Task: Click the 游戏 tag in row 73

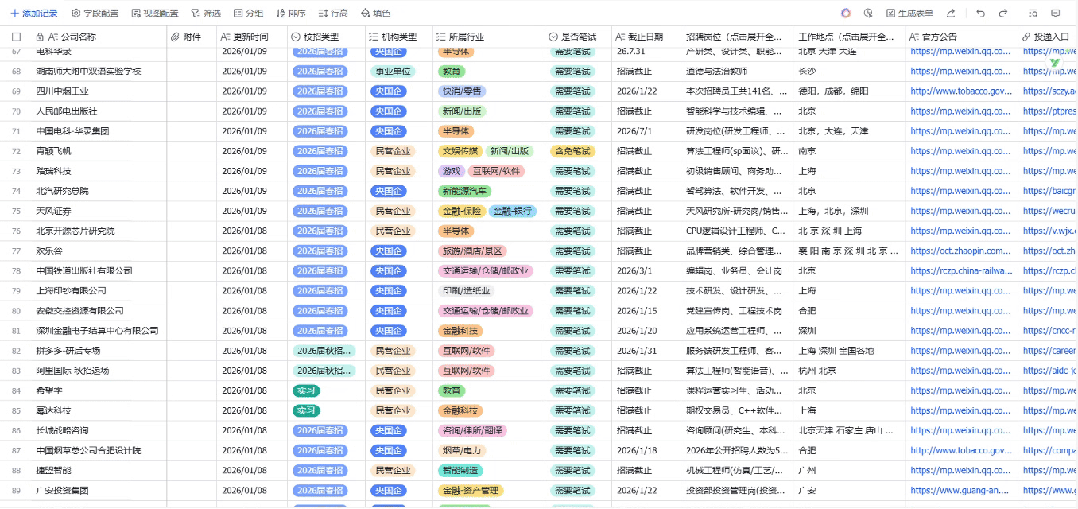Action: 450,171
